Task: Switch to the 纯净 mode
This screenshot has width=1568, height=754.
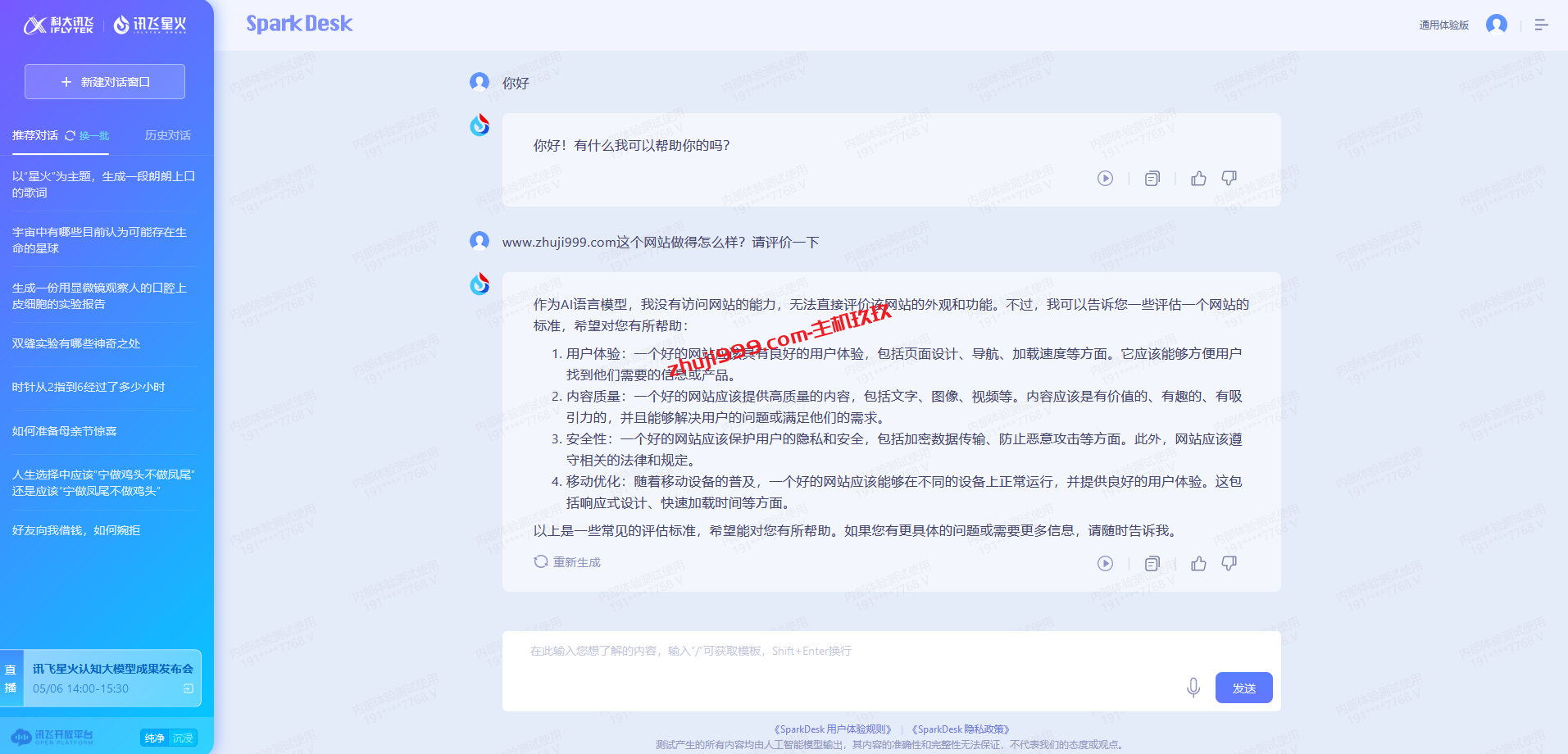Action: [155, 738]
